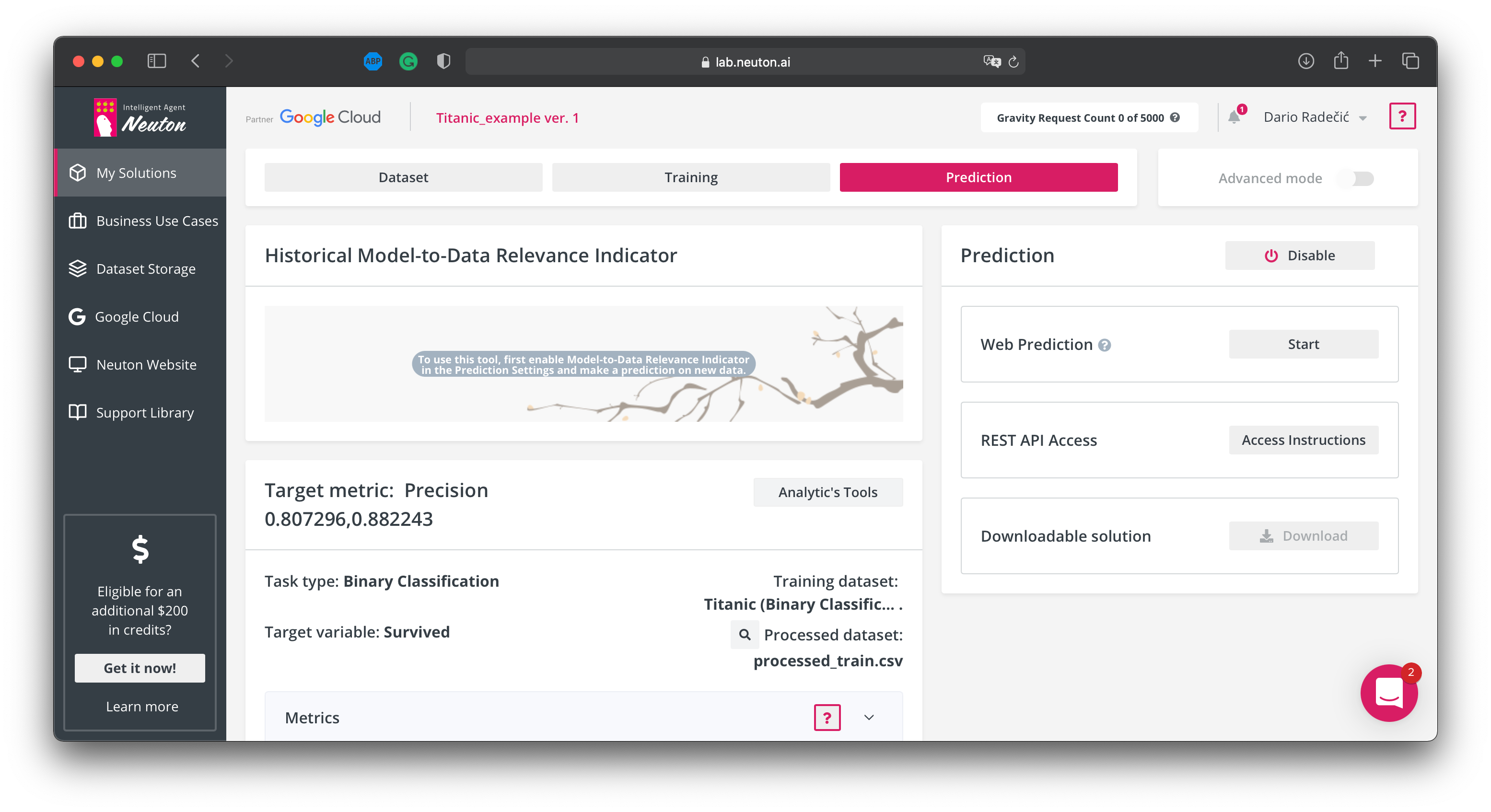Disable prediction with the Disable button
The width and height of the screenshot is (1491, 812).
click(1299, 256)
